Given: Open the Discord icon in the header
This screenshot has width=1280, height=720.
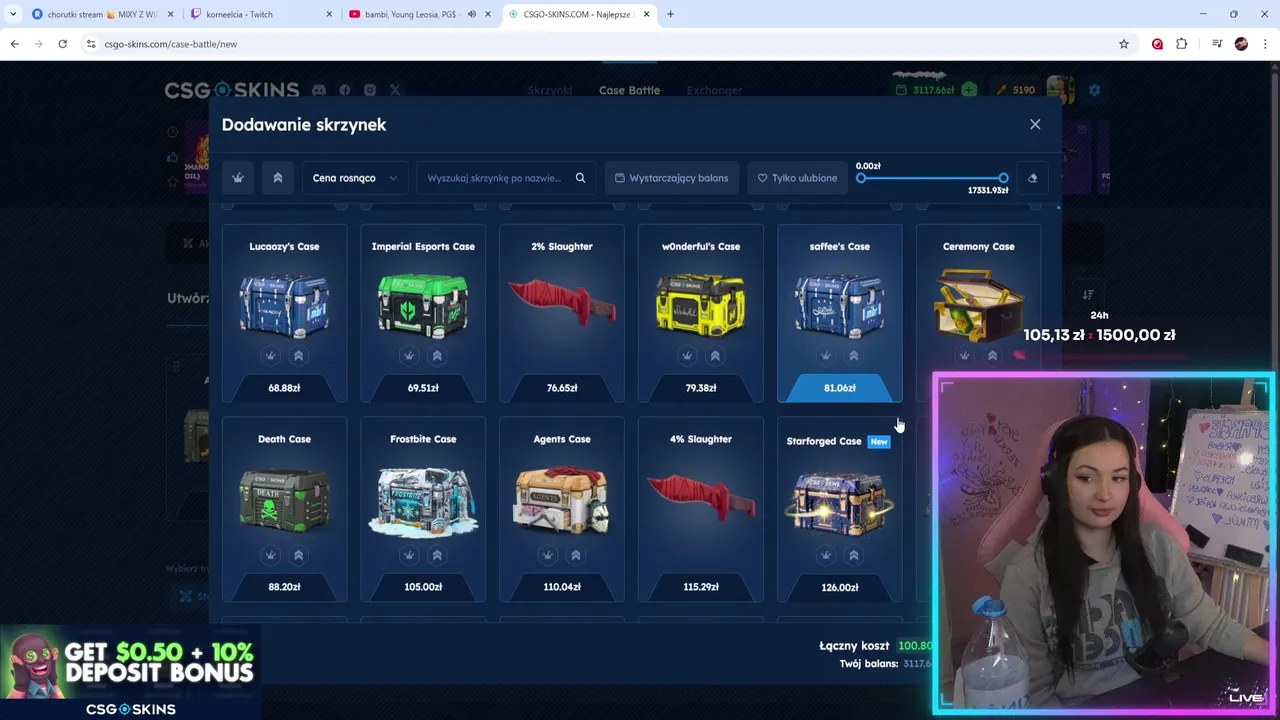Looking at the screenshot, I should pos(319,90).
